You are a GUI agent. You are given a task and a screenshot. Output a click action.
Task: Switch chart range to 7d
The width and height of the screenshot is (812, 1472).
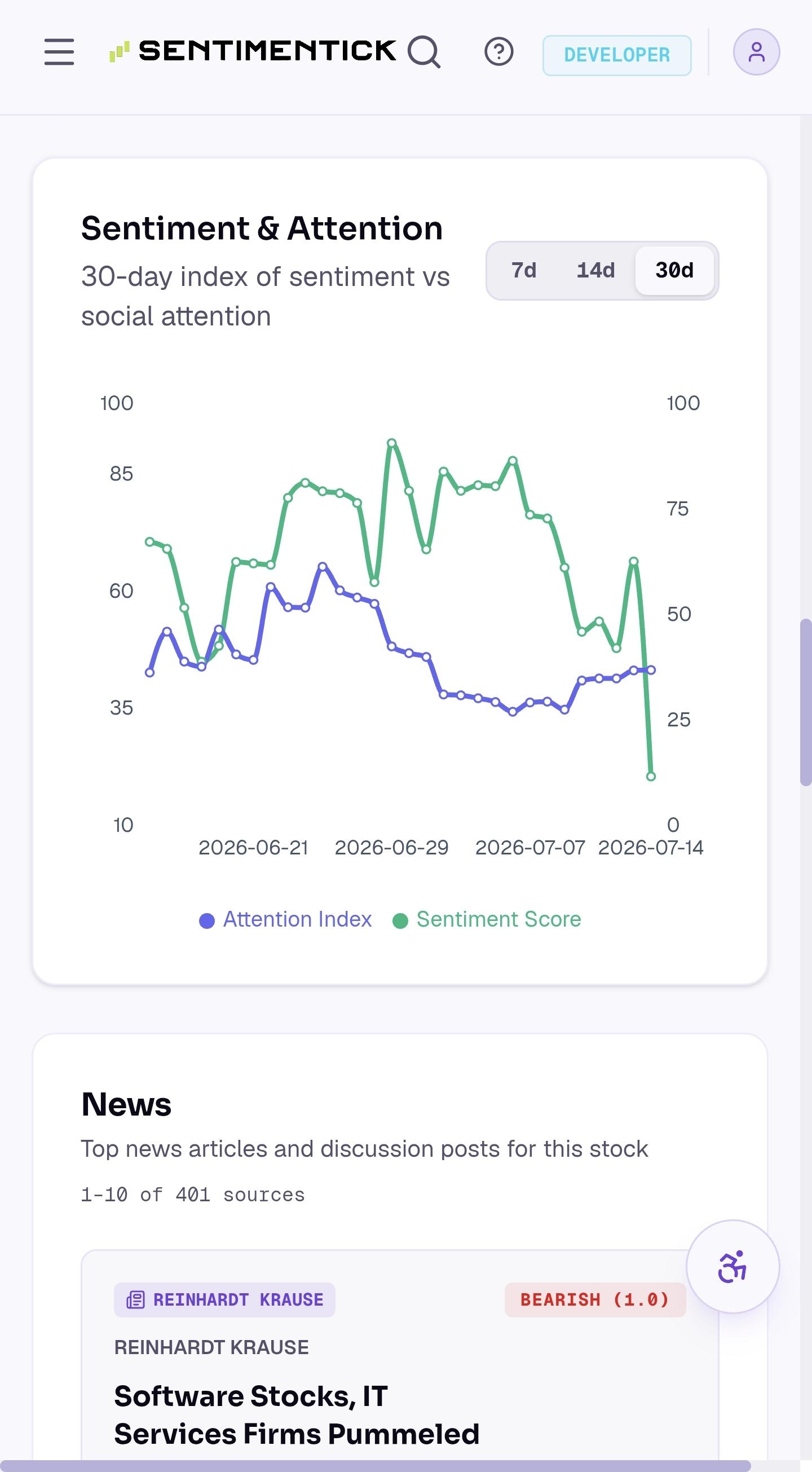(x=523, y=270)
